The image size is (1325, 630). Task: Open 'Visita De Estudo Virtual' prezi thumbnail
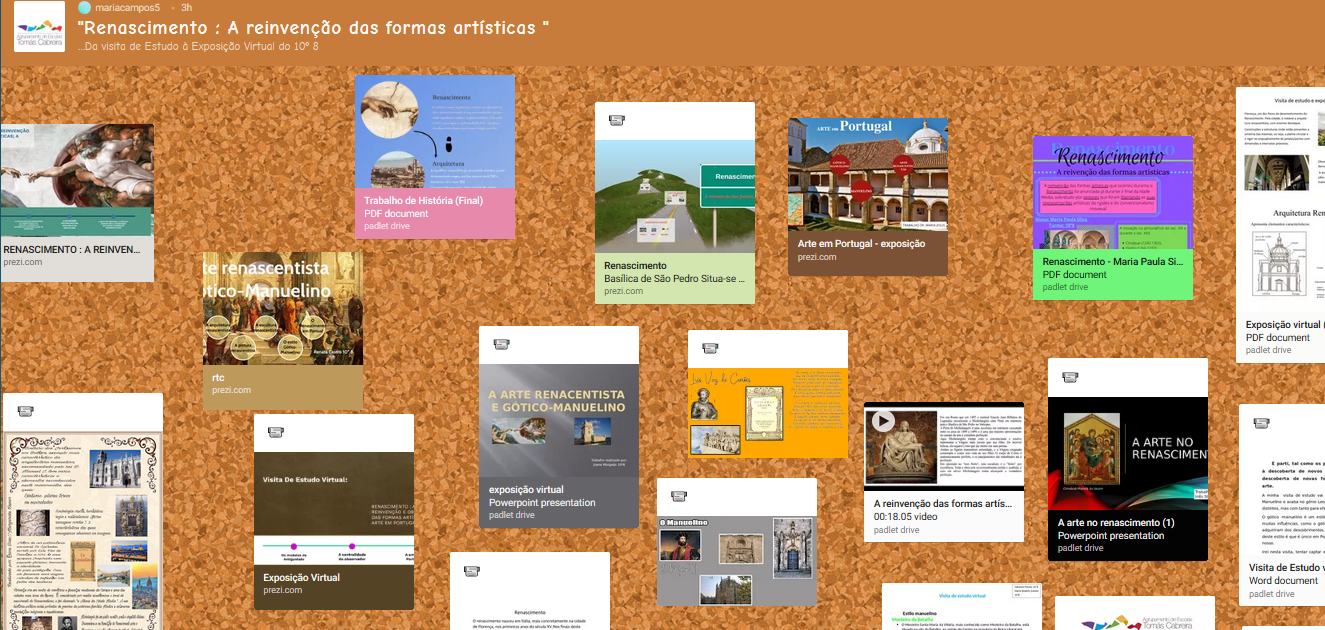[x=334, y=508]
